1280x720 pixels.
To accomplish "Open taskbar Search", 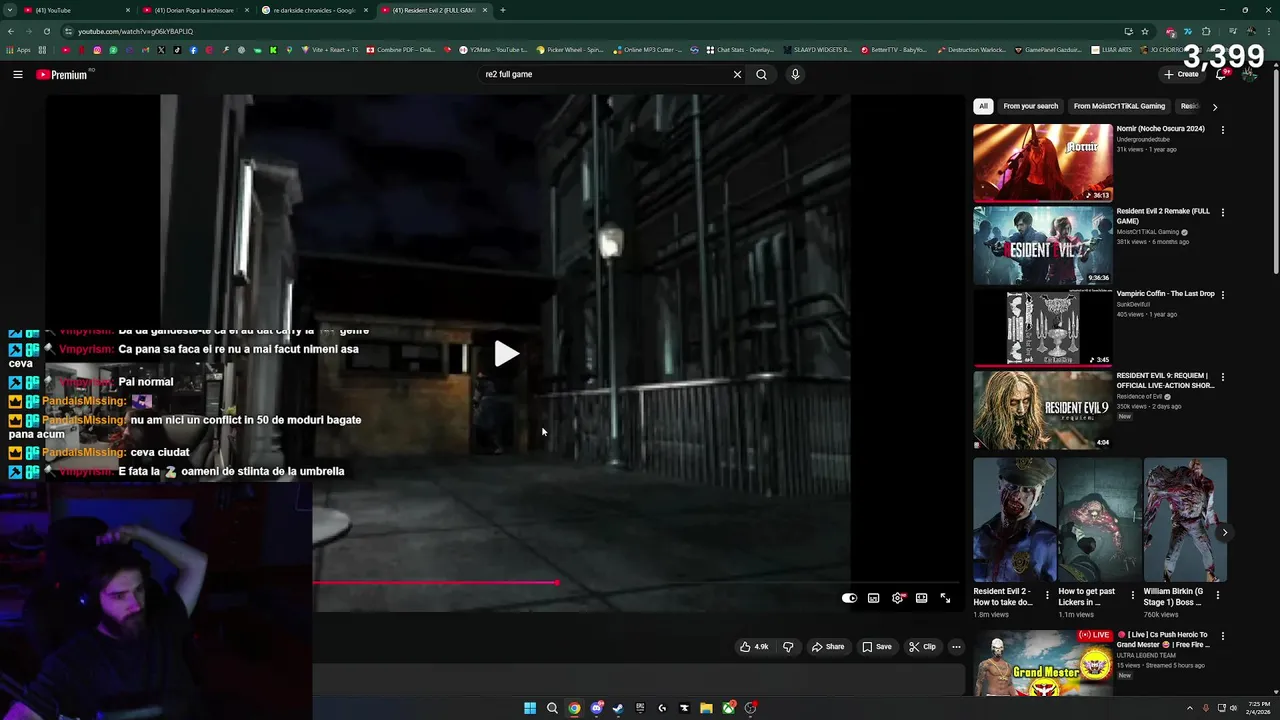I will point(552,708).
